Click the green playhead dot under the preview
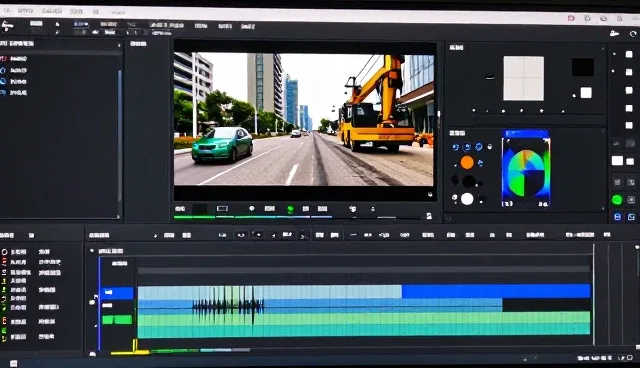 click(x=290, y=210)
